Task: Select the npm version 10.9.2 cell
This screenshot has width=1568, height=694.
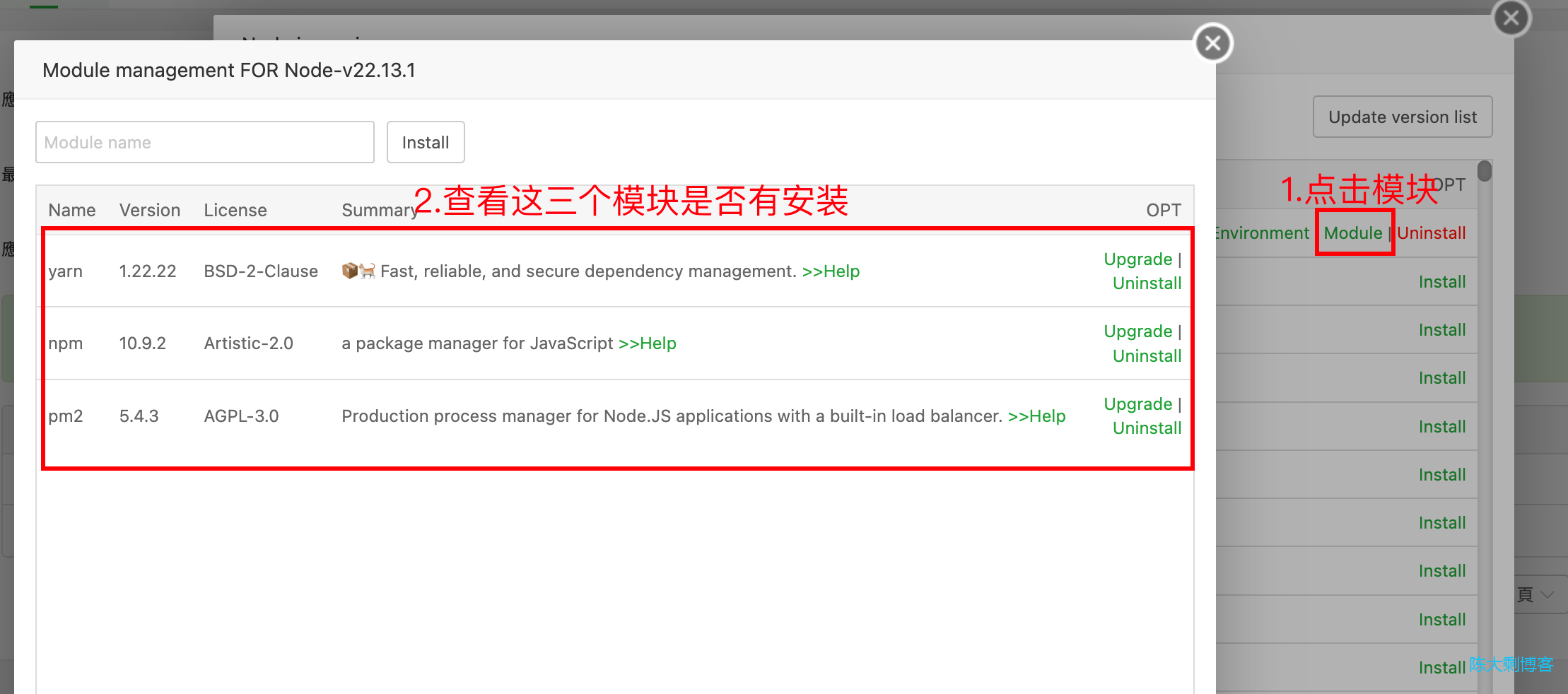Action: [x=143, y=343]
